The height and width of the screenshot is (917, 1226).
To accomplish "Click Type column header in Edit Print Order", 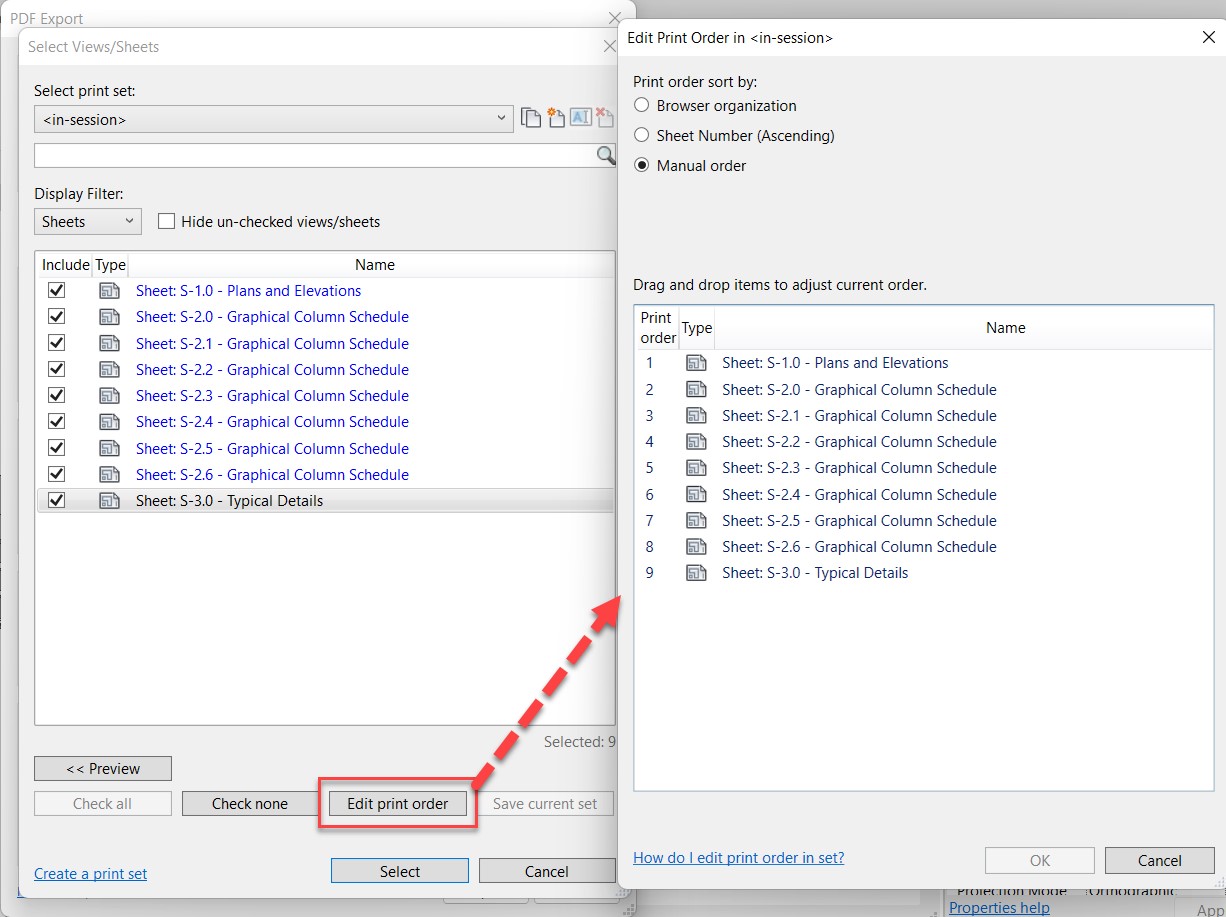I will [697, 328].
